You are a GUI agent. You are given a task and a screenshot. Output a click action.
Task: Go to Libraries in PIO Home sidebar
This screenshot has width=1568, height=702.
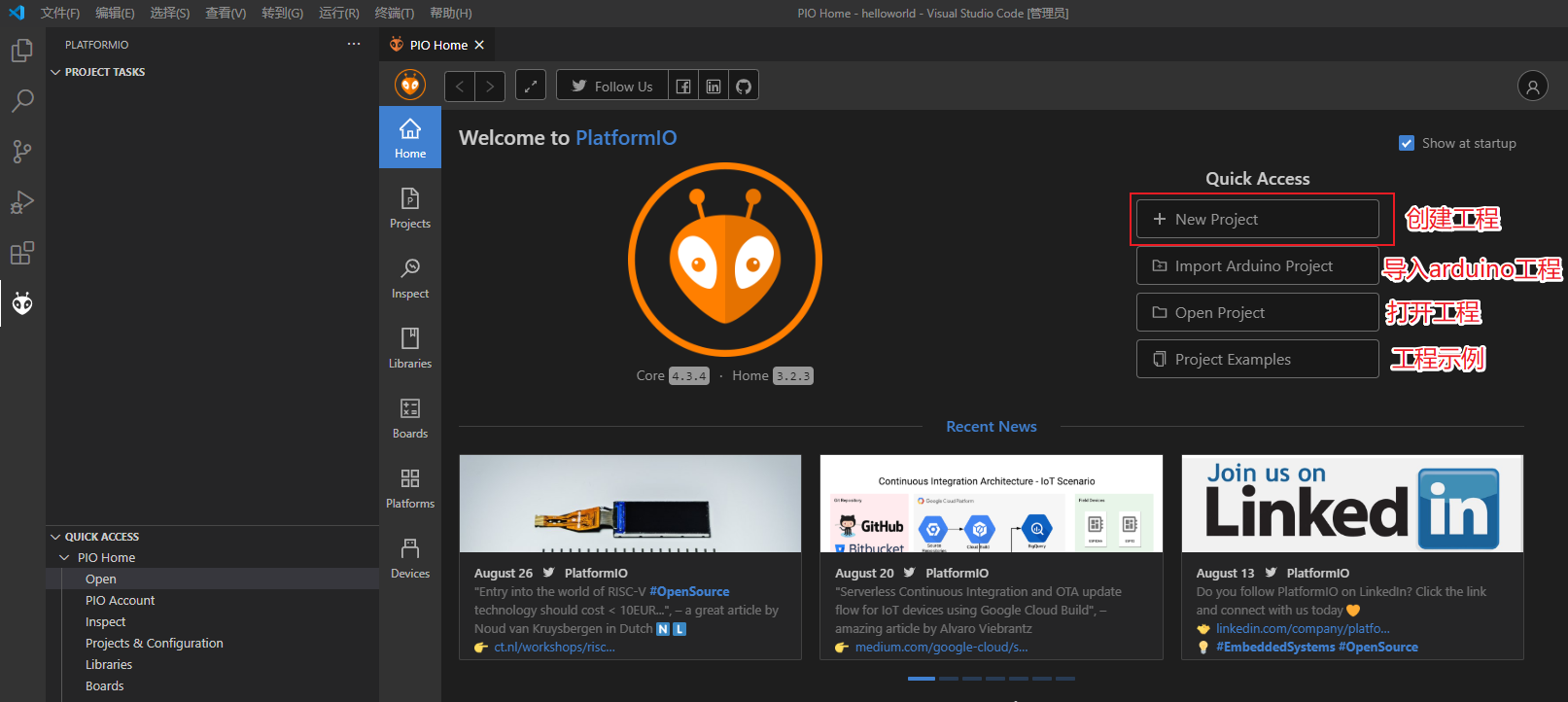point(410,348)
